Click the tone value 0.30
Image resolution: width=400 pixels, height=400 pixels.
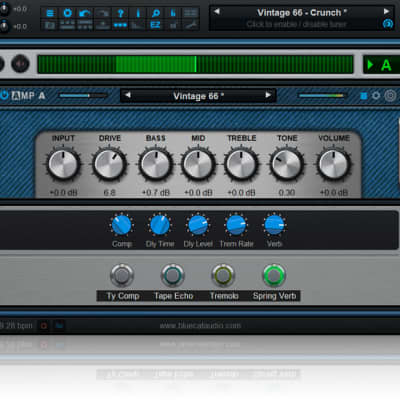coord(287,193)
